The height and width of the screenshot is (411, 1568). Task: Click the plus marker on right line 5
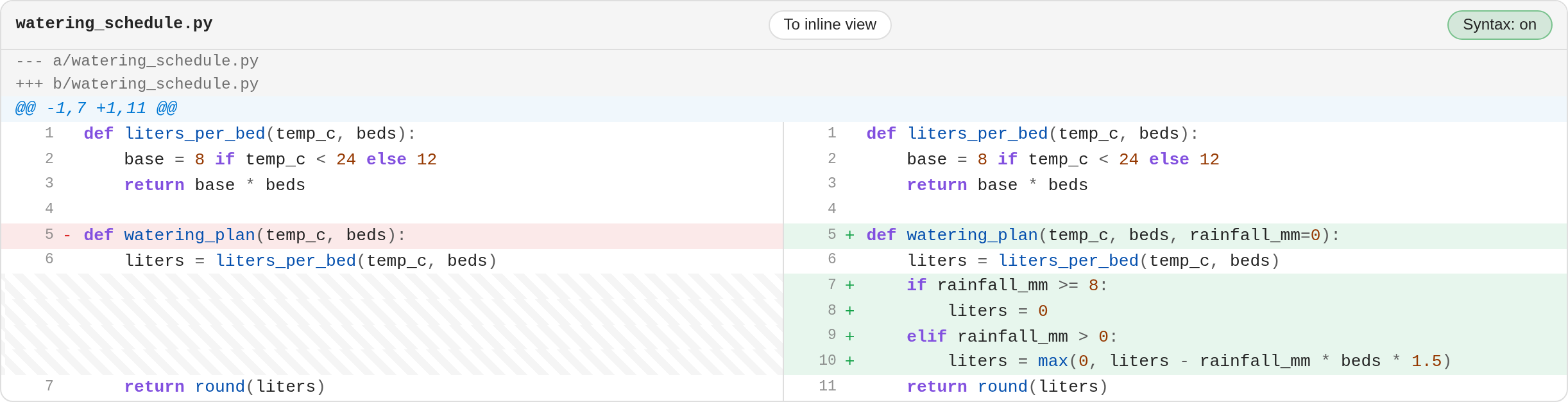[x=849, y=236]
